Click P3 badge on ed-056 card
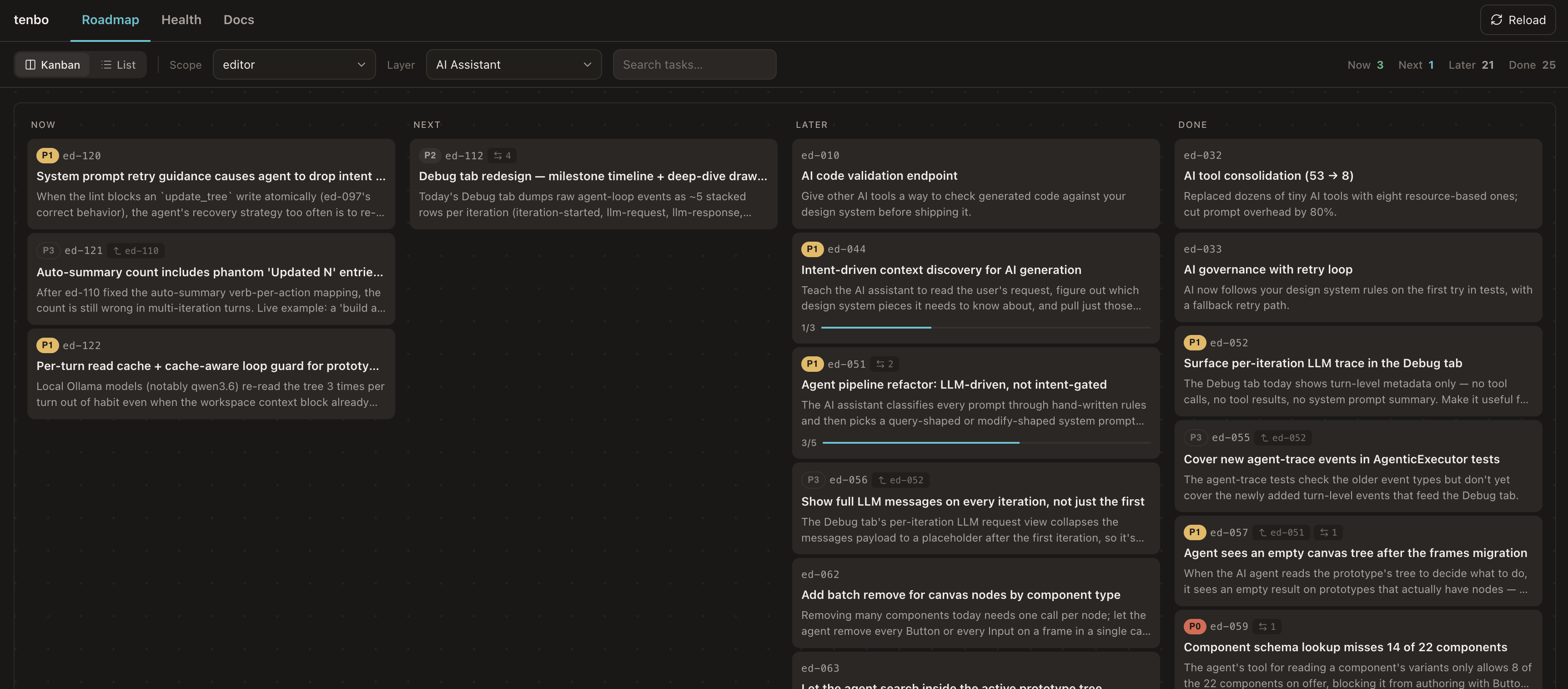The height and width of the screenshot is (689, 1568). coord(813,480)
